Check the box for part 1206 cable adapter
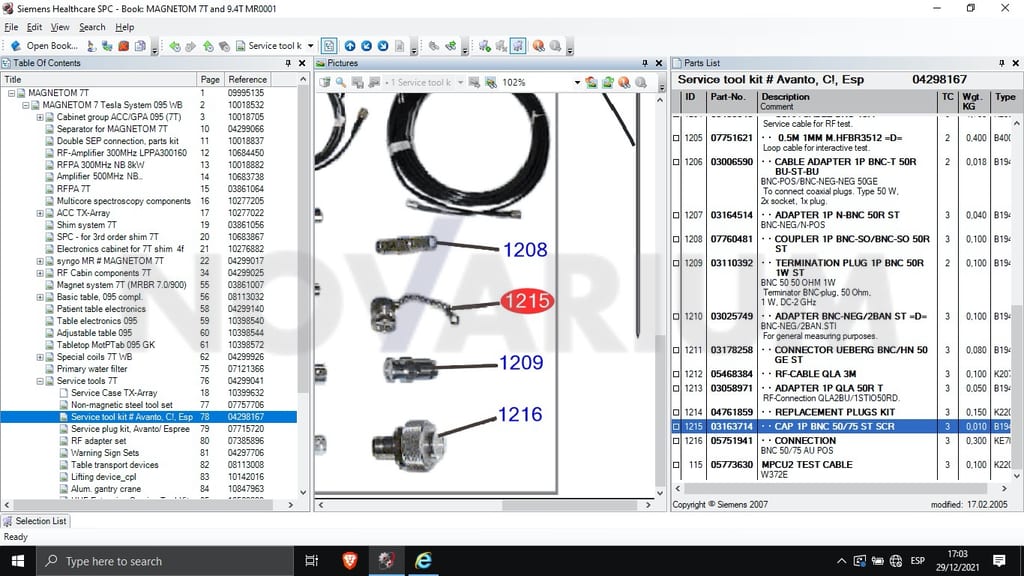Screen dimensions: 1024x576 tap(676, 162)
